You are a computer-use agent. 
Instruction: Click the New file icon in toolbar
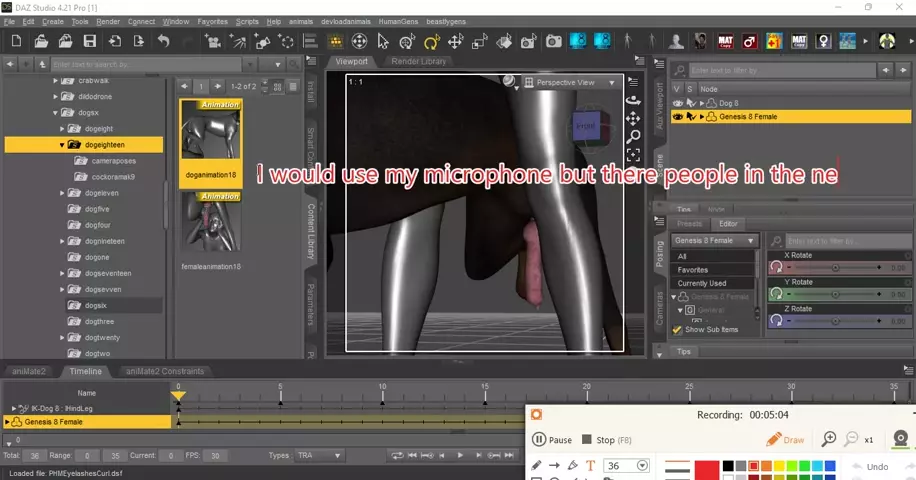(15, 41)
